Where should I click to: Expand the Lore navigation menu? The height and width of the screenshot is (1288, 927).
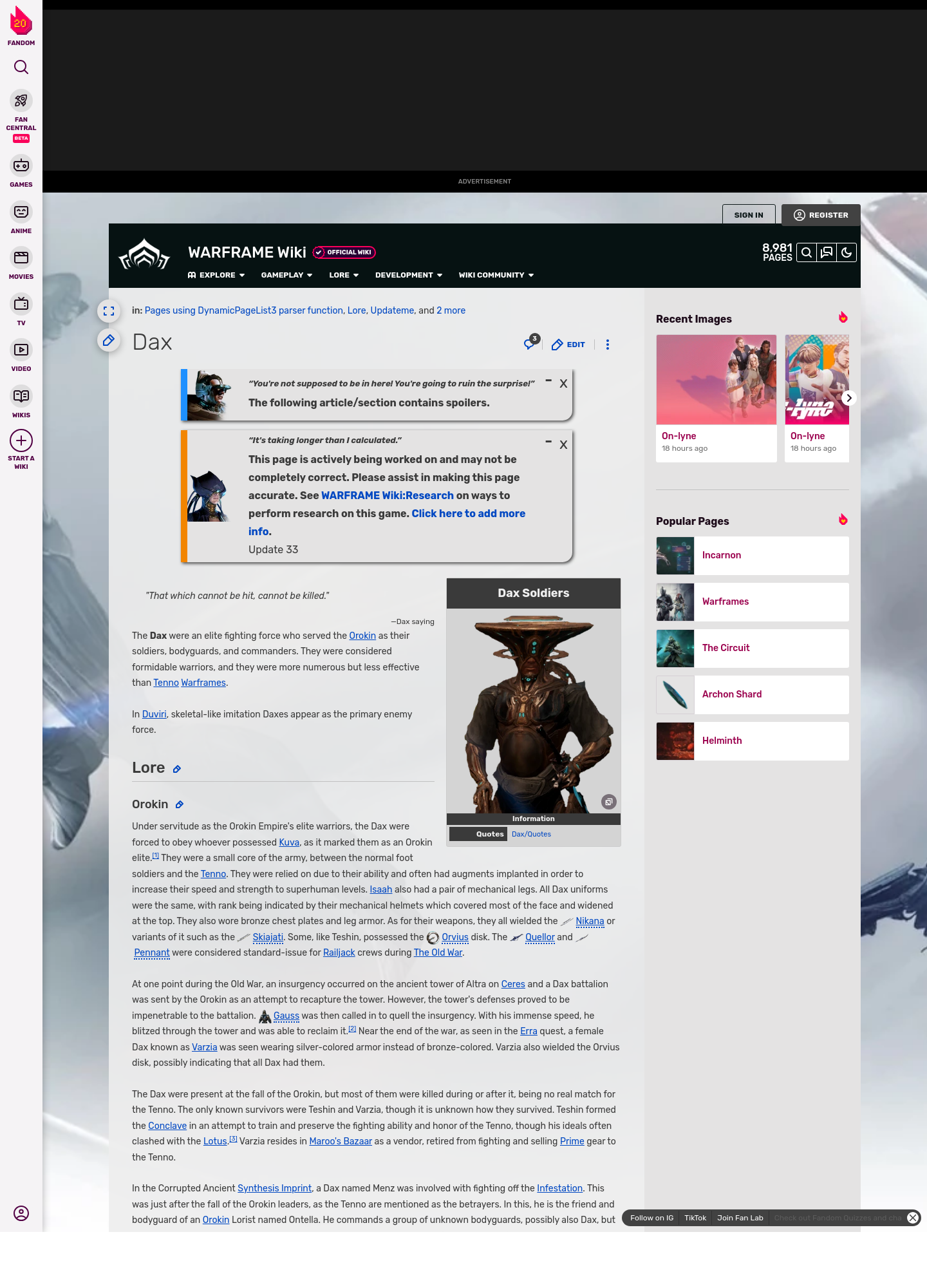point(344,275)
